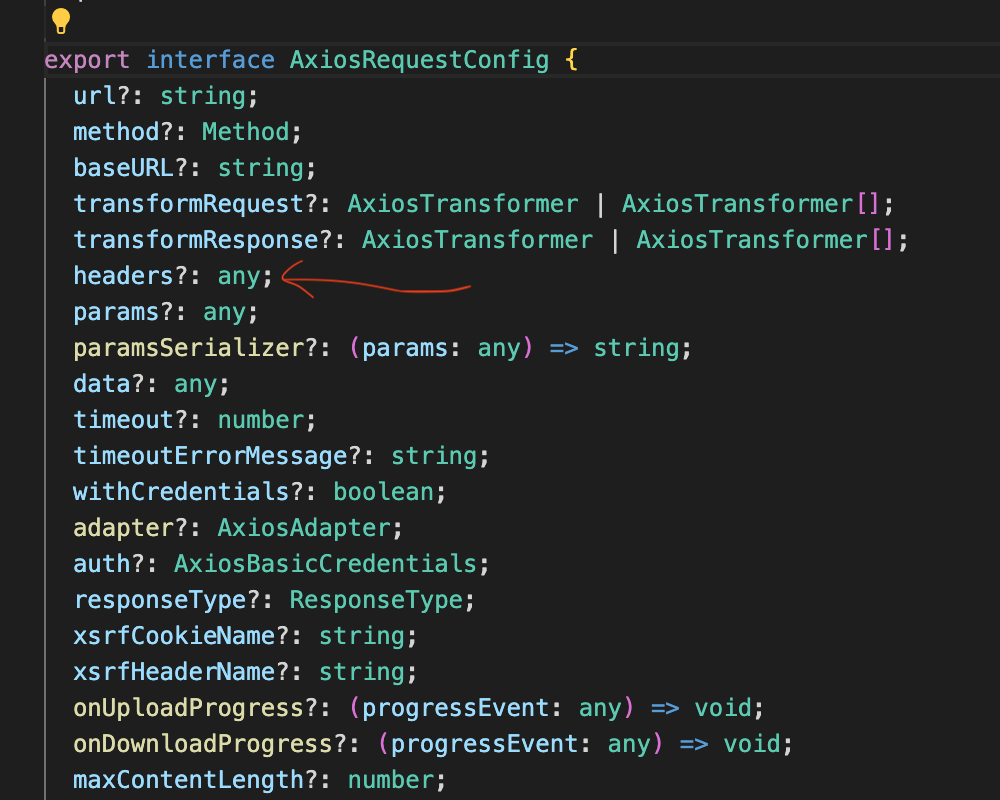The image size is (1000, 800).
Task: Click 'void' on the onUploadProgress line
Action: click(723, 708)
